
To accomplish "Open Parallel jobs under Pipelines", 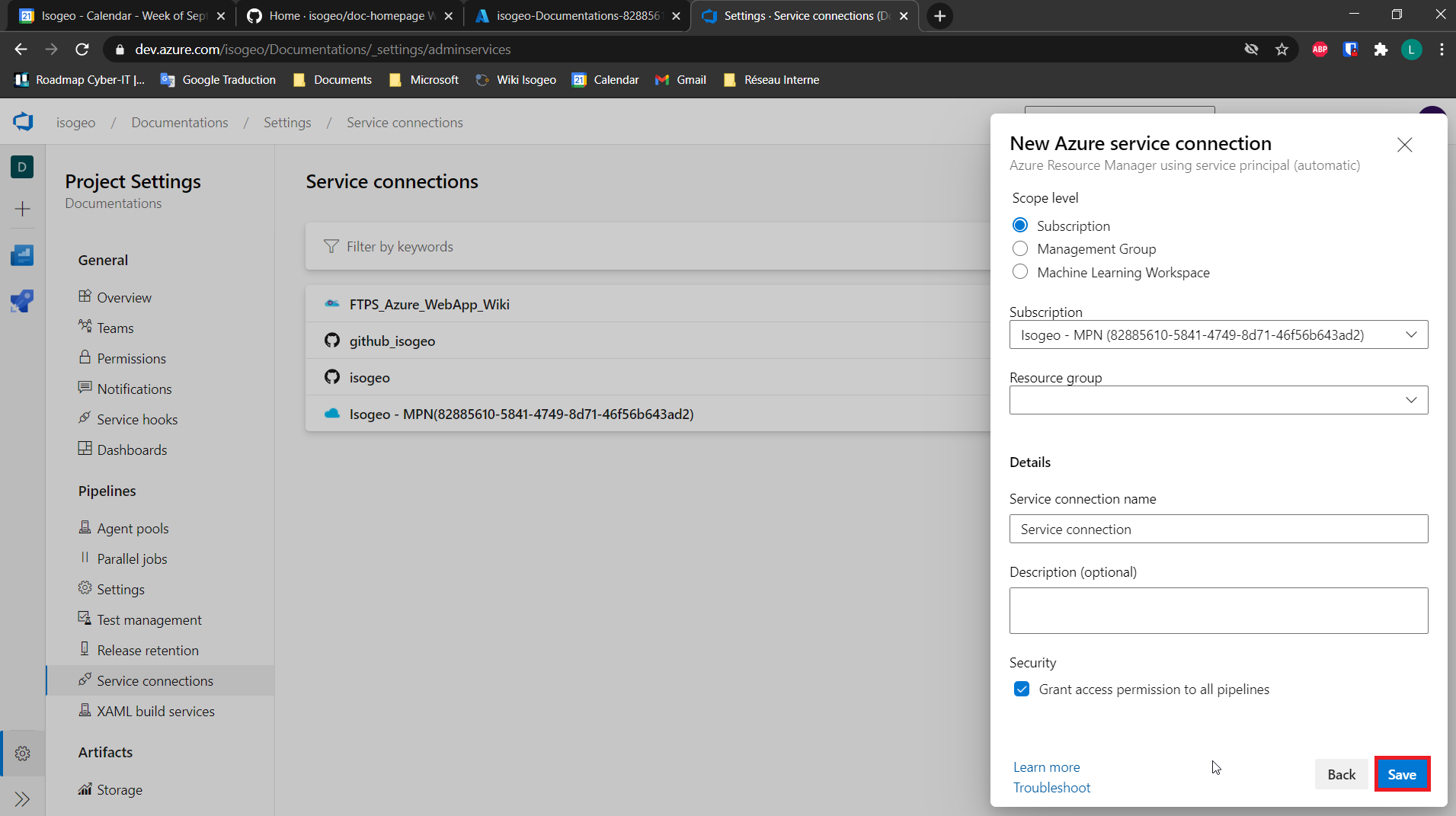I will click(x=132, y=558).
